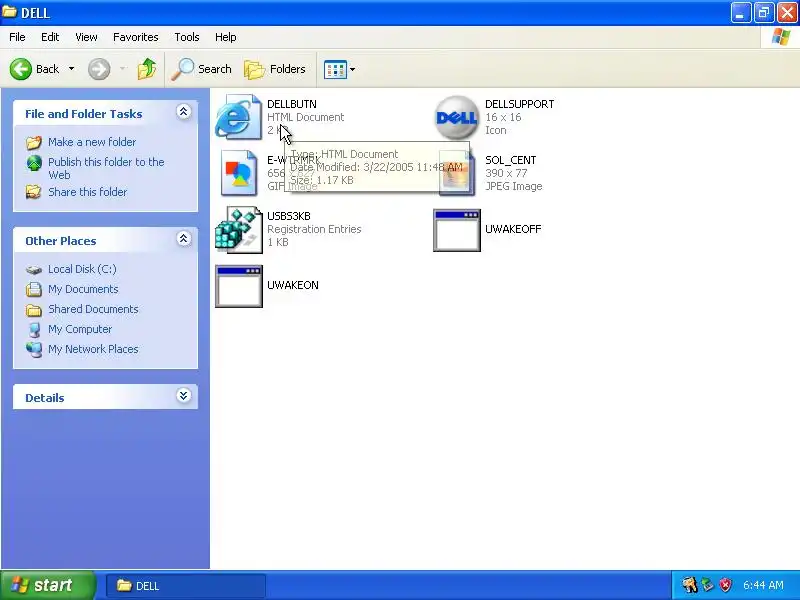Click Publish this folder to the Web
This screenshot has height=600, width=800.
click(x=106, y=168)
